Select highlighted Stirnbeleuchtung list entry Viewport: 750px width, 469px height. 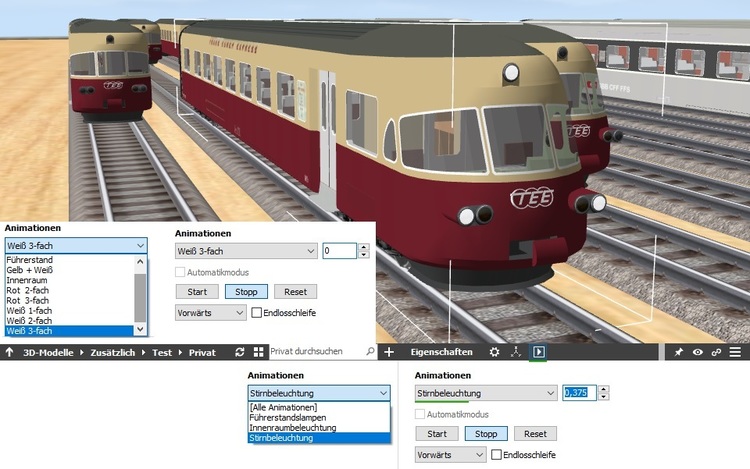click(319, 438)
